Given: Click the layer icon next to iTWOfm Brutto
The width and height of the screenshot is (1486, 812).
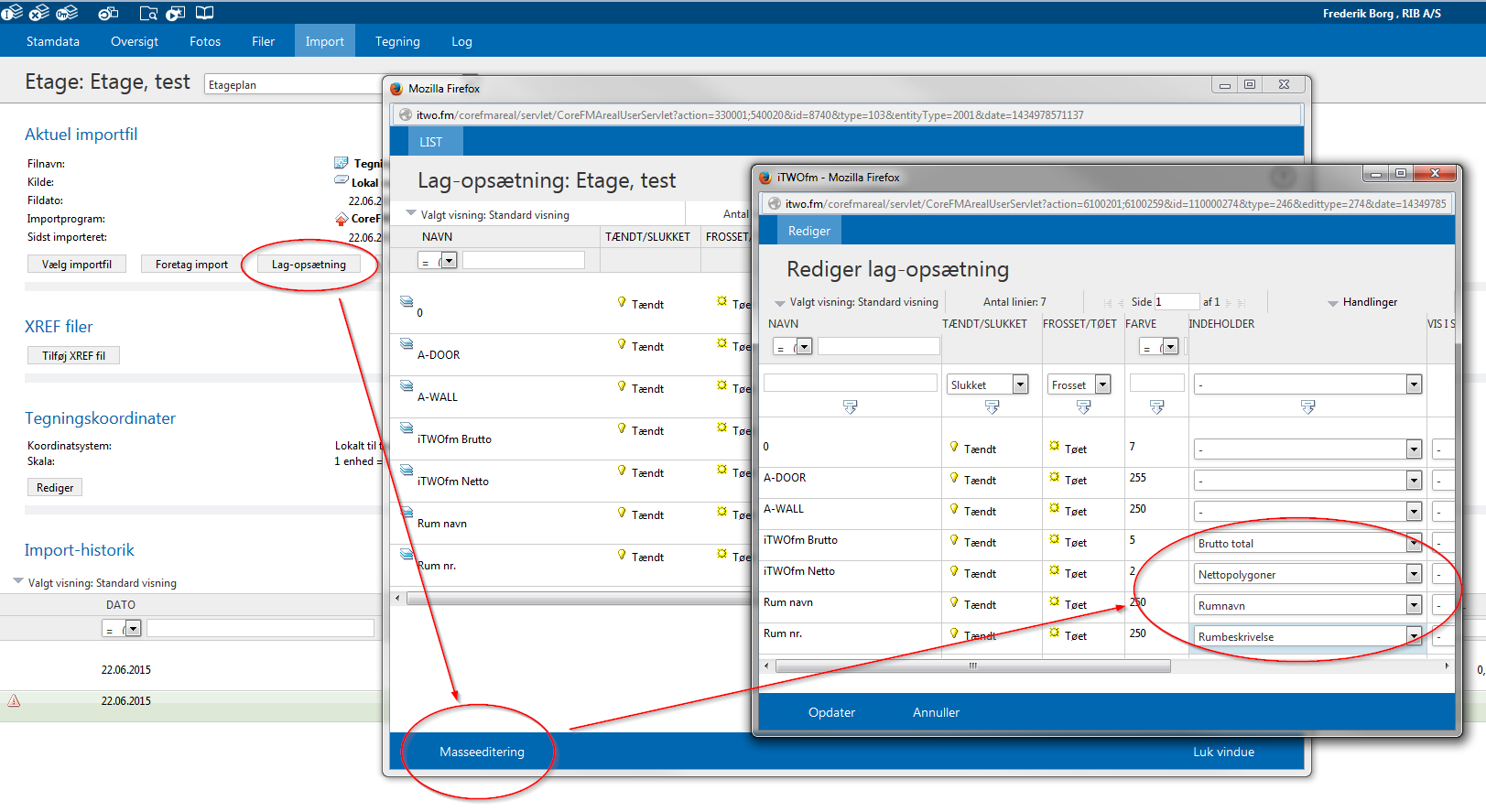Looking at the screenshot, I should coord(407,428).
